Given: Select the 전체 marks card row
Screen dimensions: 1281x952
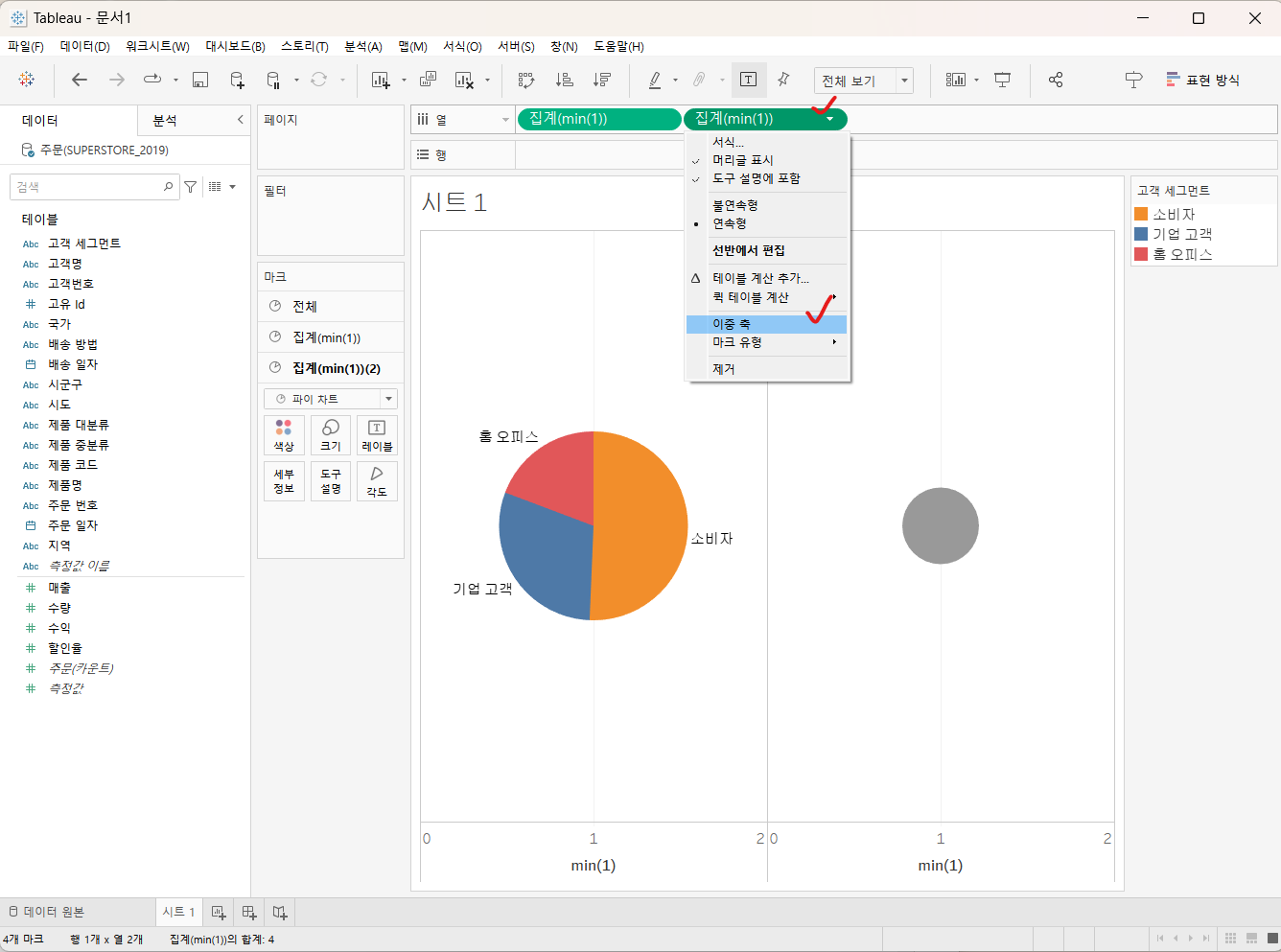Looking at the screenshot, I should 331,307.
